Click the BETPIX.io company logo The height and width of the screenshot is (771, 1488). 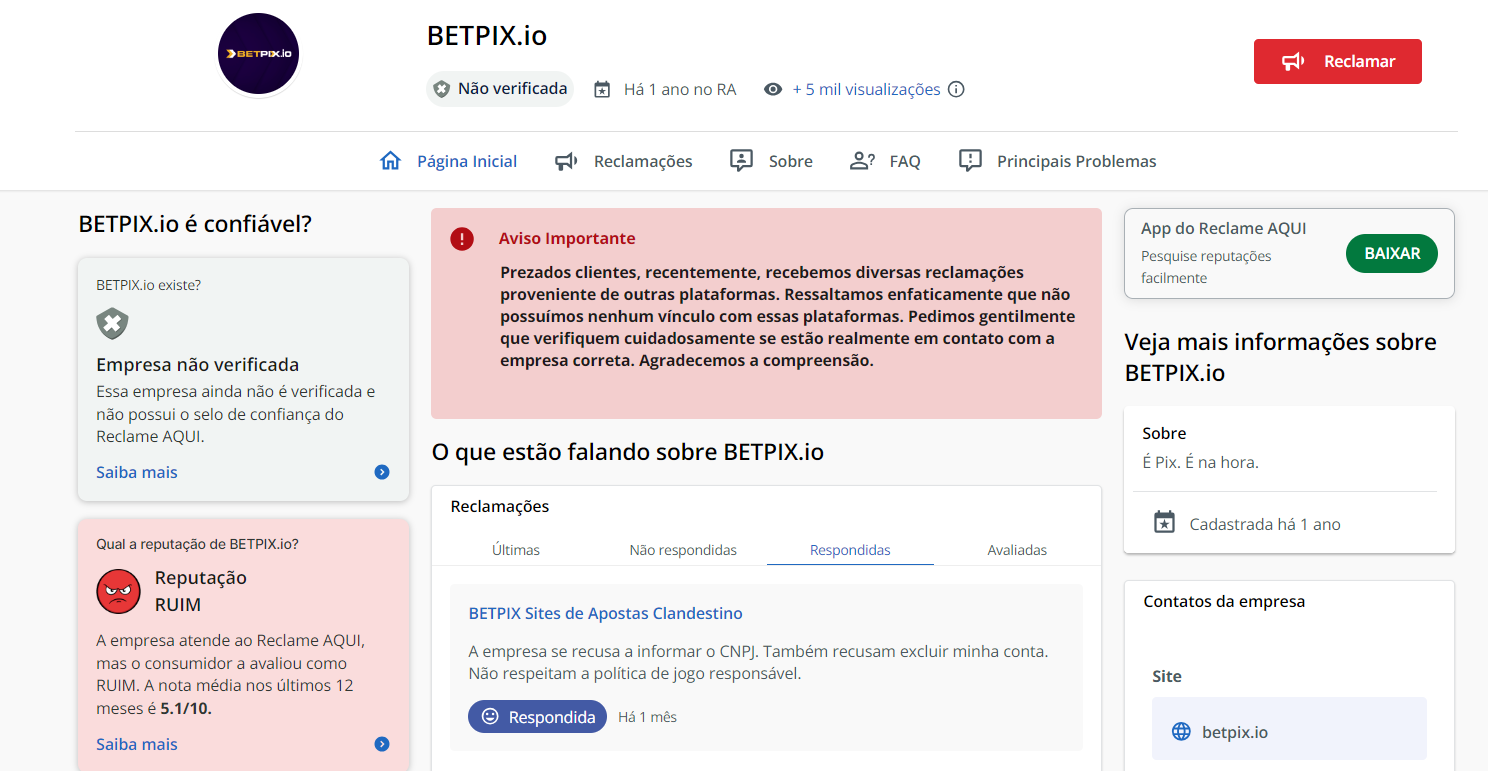pos(259,54)
